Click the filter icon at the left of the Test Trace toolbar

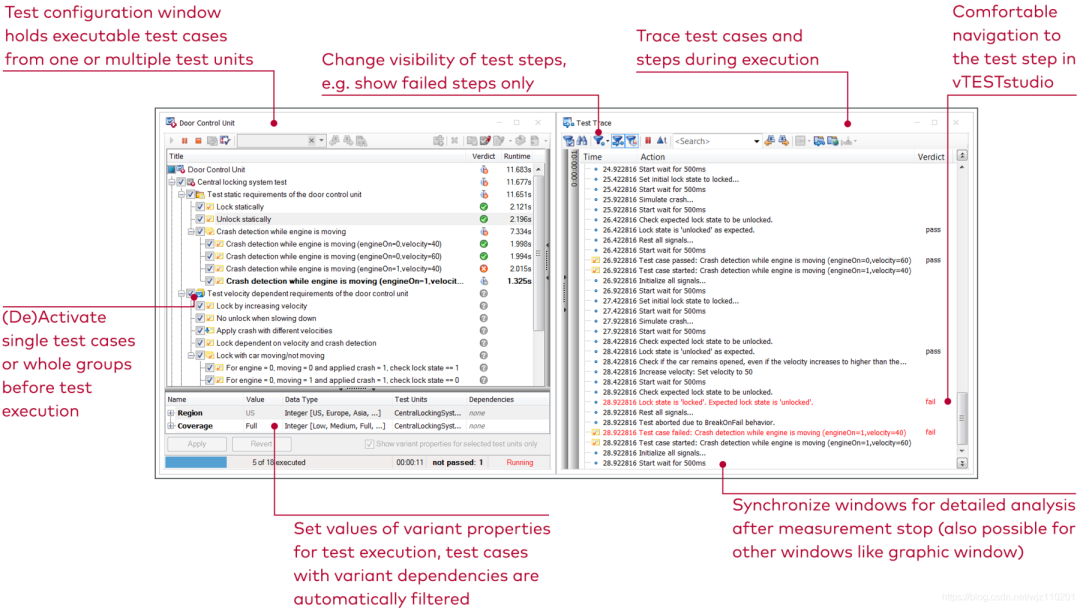click(569, 140)
